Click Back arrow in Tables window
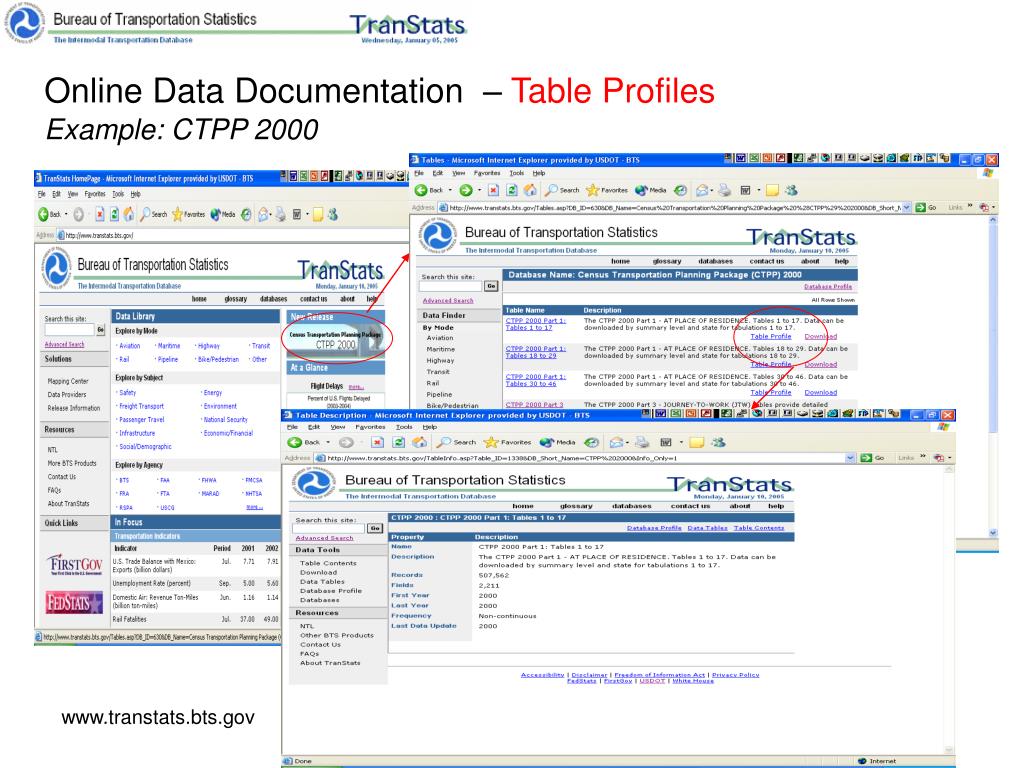Screen dimensions: 1024x768 point(421,190)
